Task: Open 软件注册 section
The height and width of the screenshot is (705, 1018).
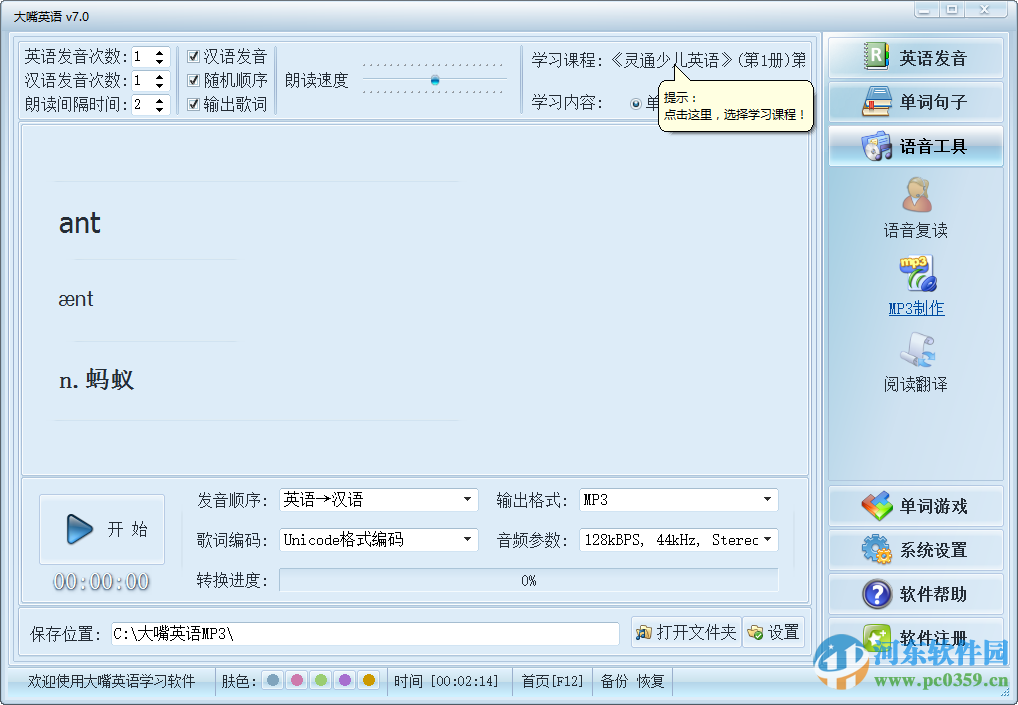Action: coord(915,636)
